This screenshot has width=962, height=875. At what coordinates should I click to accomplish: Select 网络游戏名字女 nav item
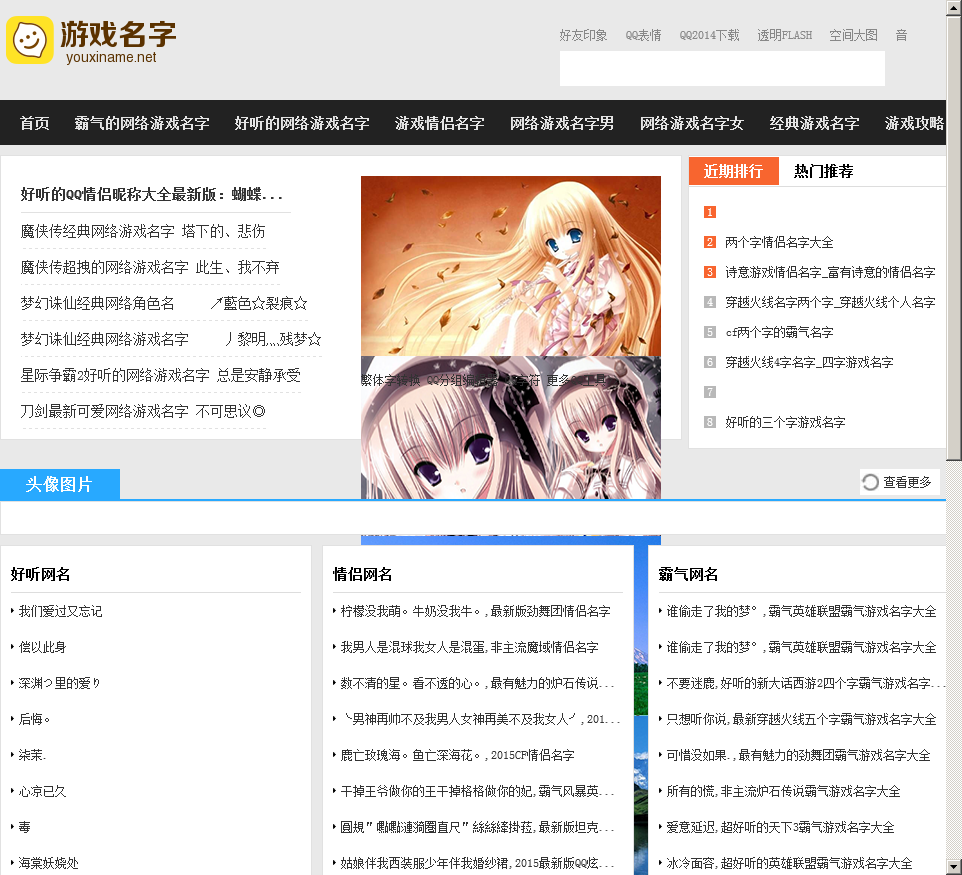[691, 123]
